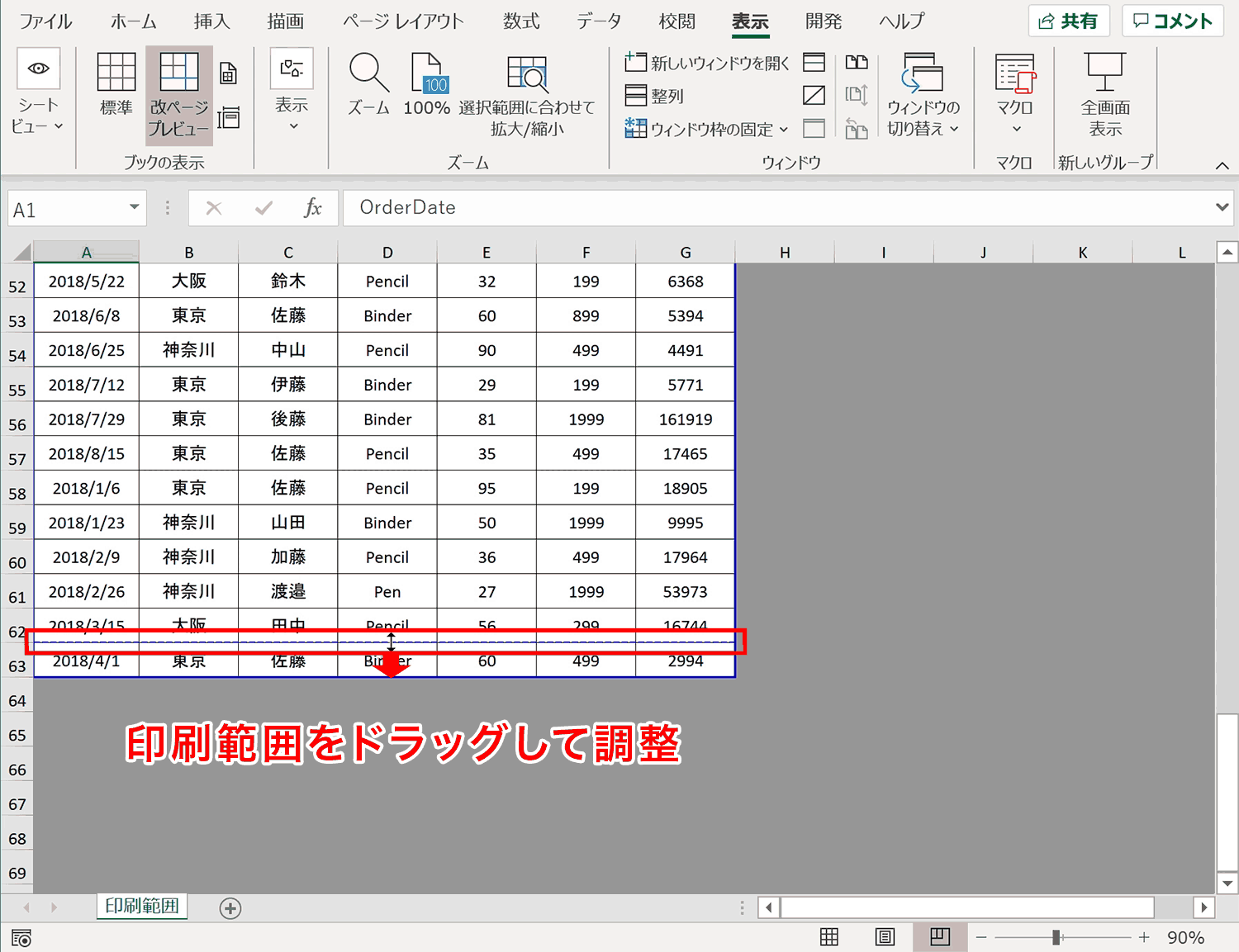Screen dimensions: 1239x952
Task: Open the ファイル tab
Action: 46,21
